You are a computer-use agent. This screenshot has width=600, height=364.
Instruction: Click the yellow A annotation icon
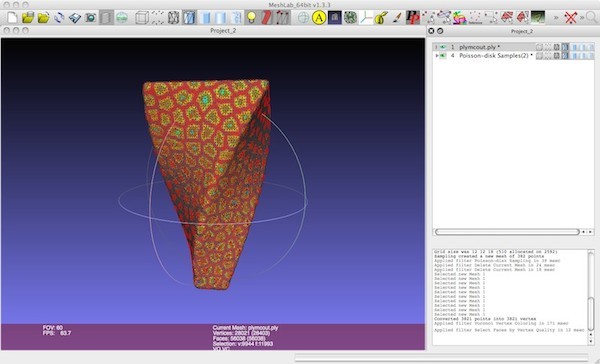[318, 18]
